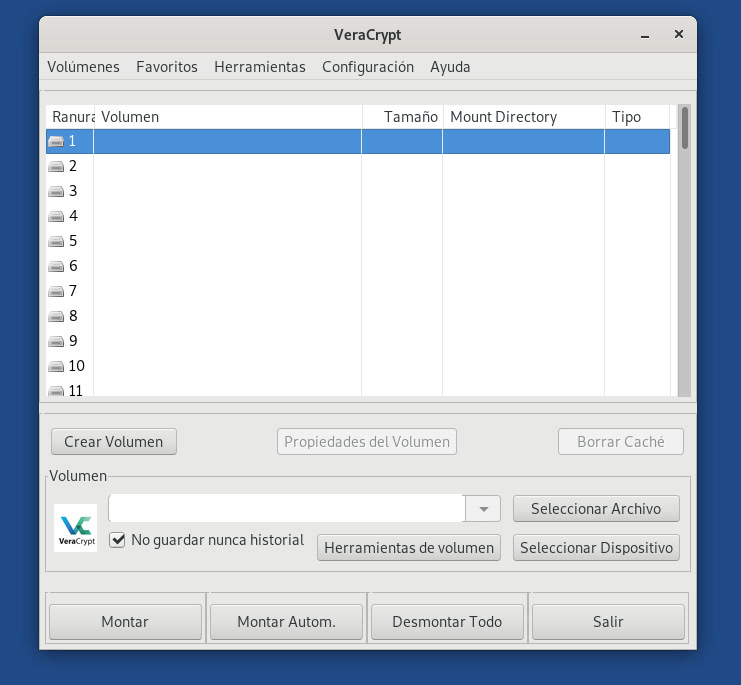This screenshot has height=685, width=741.
Task: Click the slot 10 drive icon
Action: (56, 366)
